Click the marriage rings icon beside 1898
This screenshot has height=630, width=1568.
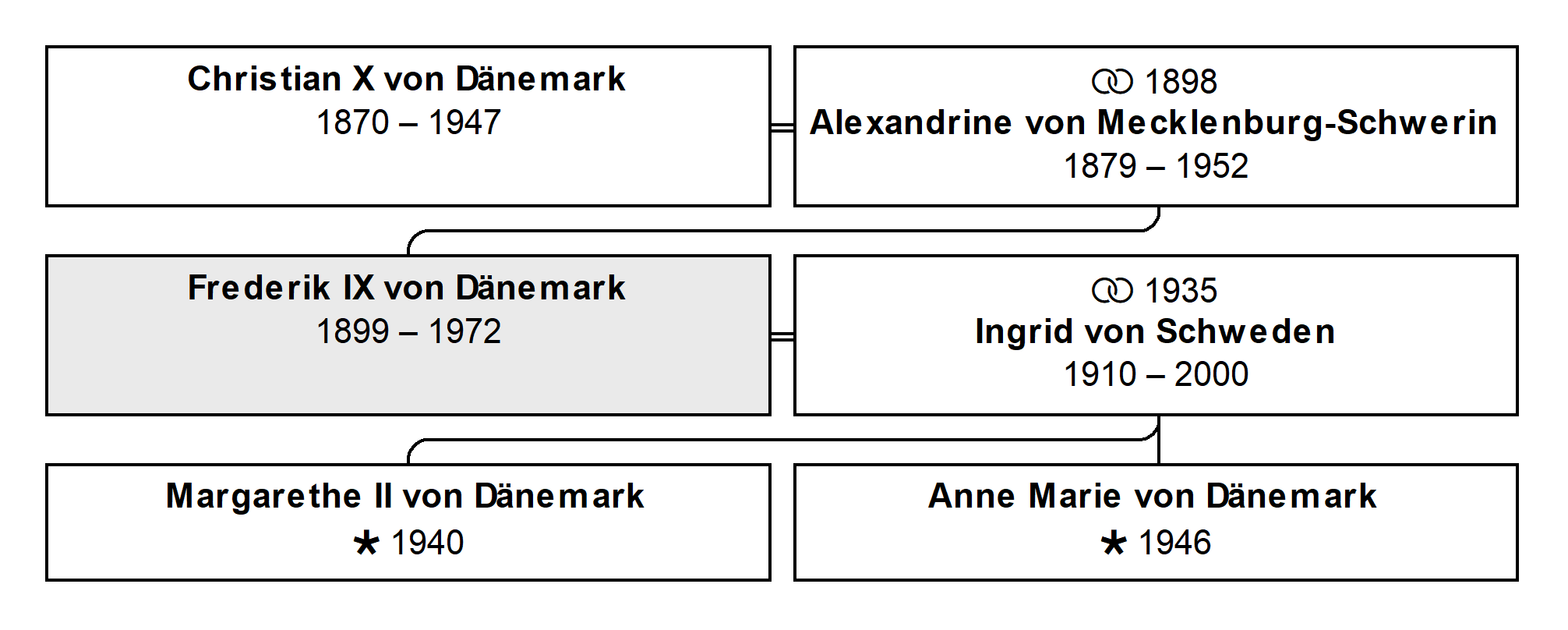pyautogui.click(x=1112, y=82)
